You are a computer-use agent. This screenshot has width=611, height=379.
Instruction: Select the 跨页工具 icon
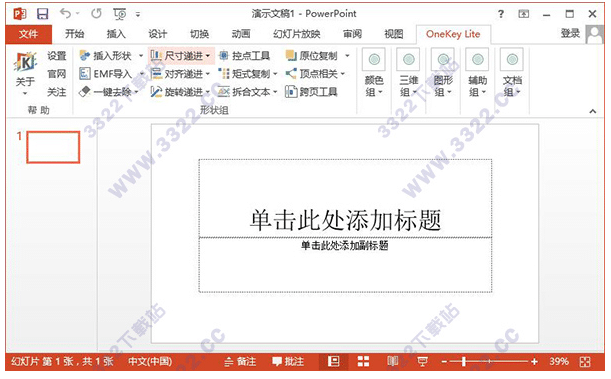coord(291,92)
